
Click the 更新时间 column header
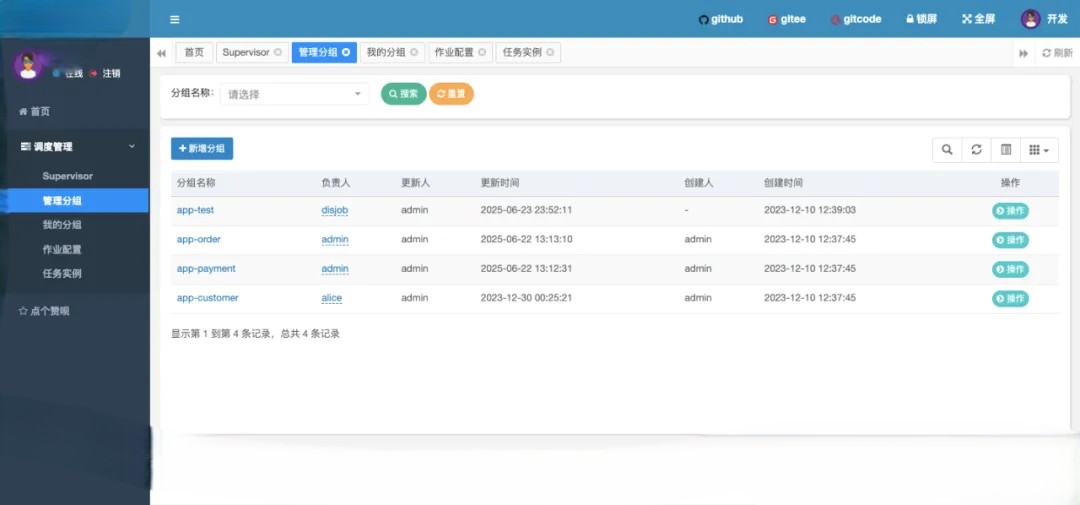pos(500,183)
